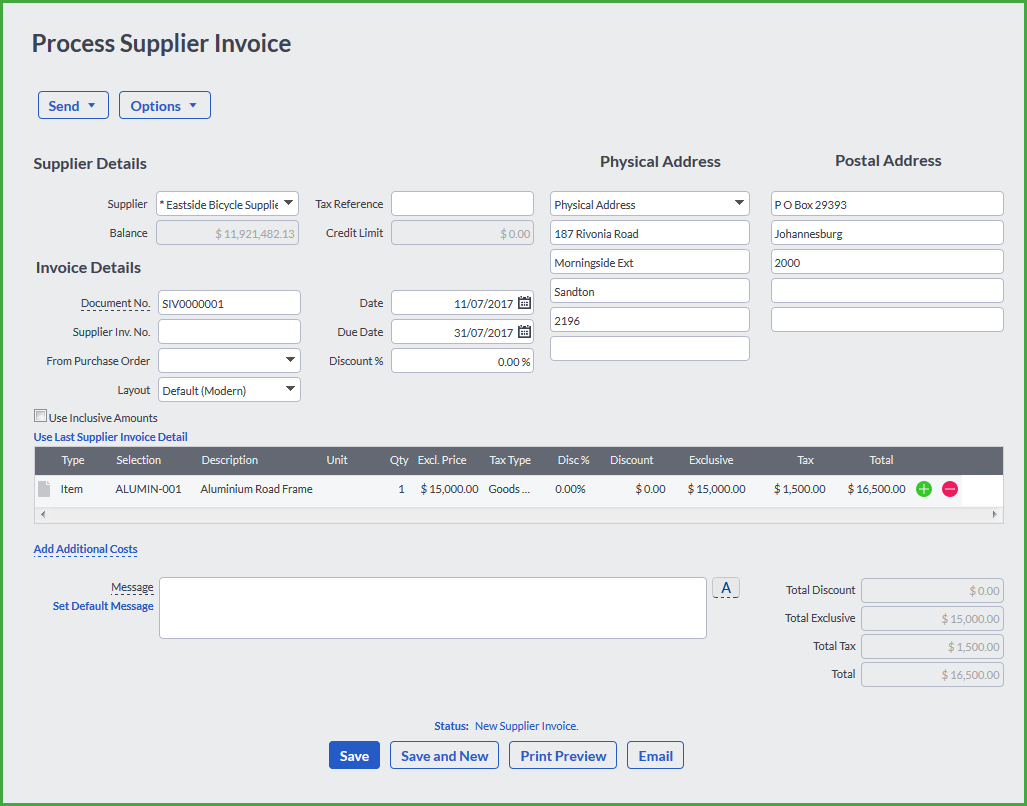Click the Save button

[x=354, y=755]
